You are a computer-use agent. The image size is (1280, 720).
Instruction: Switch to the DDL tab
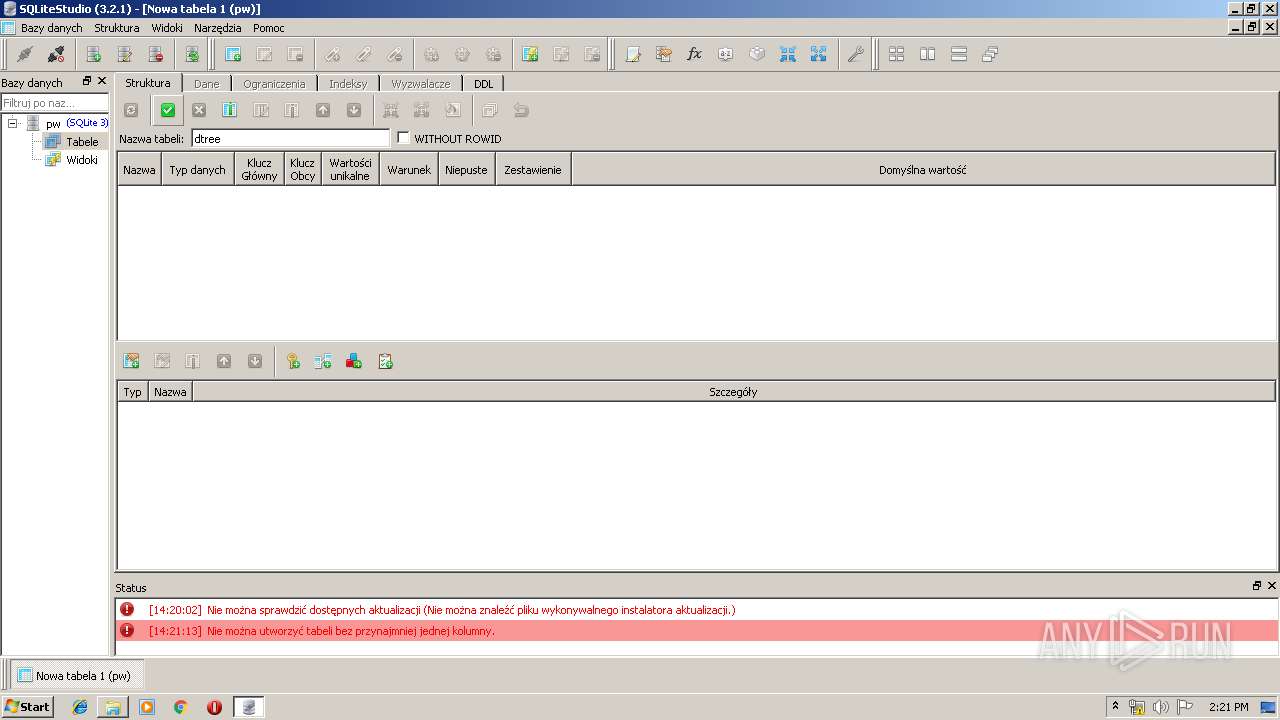point(484,84)
